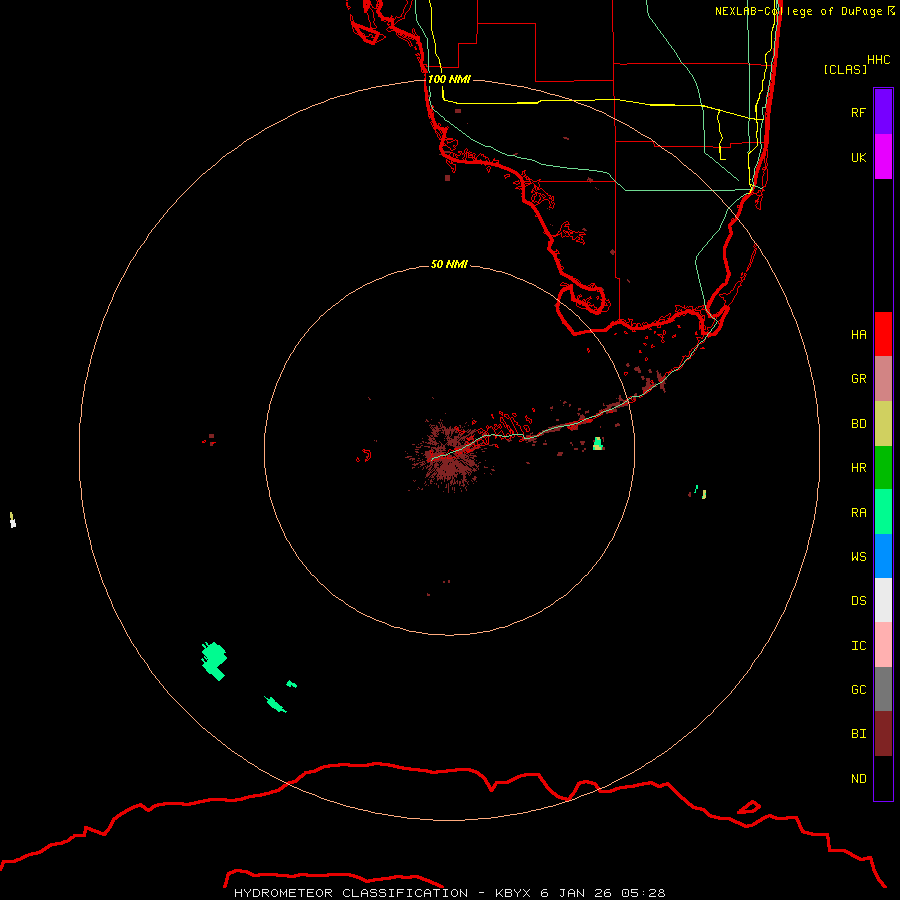Click the 50 NMI range ring label

click(449, 264)
